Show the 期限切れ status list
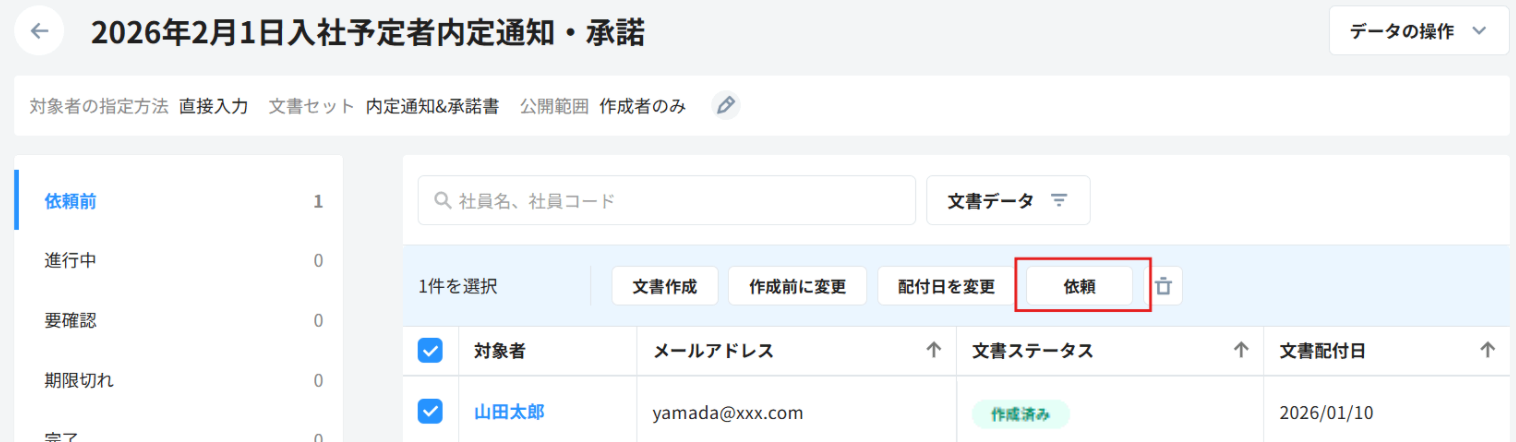 point(79,381)
